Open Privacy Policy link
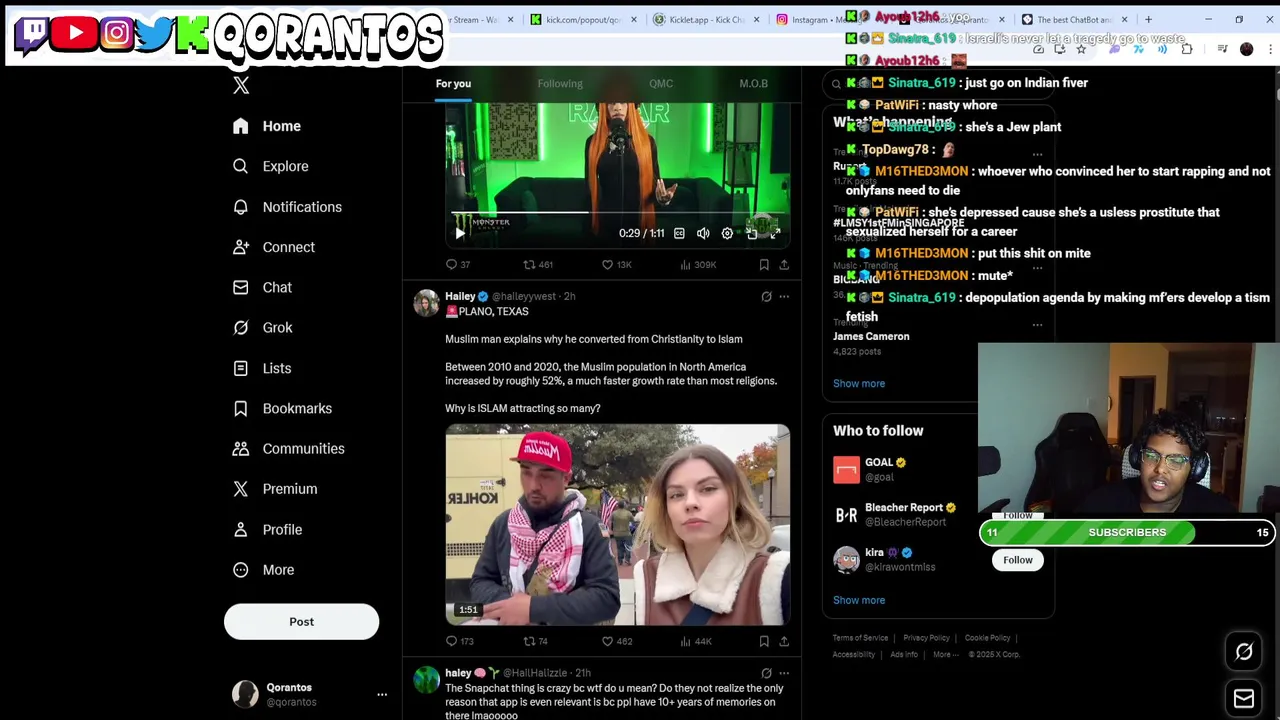Screen dimensions: 1280x720 pos(926,638)
